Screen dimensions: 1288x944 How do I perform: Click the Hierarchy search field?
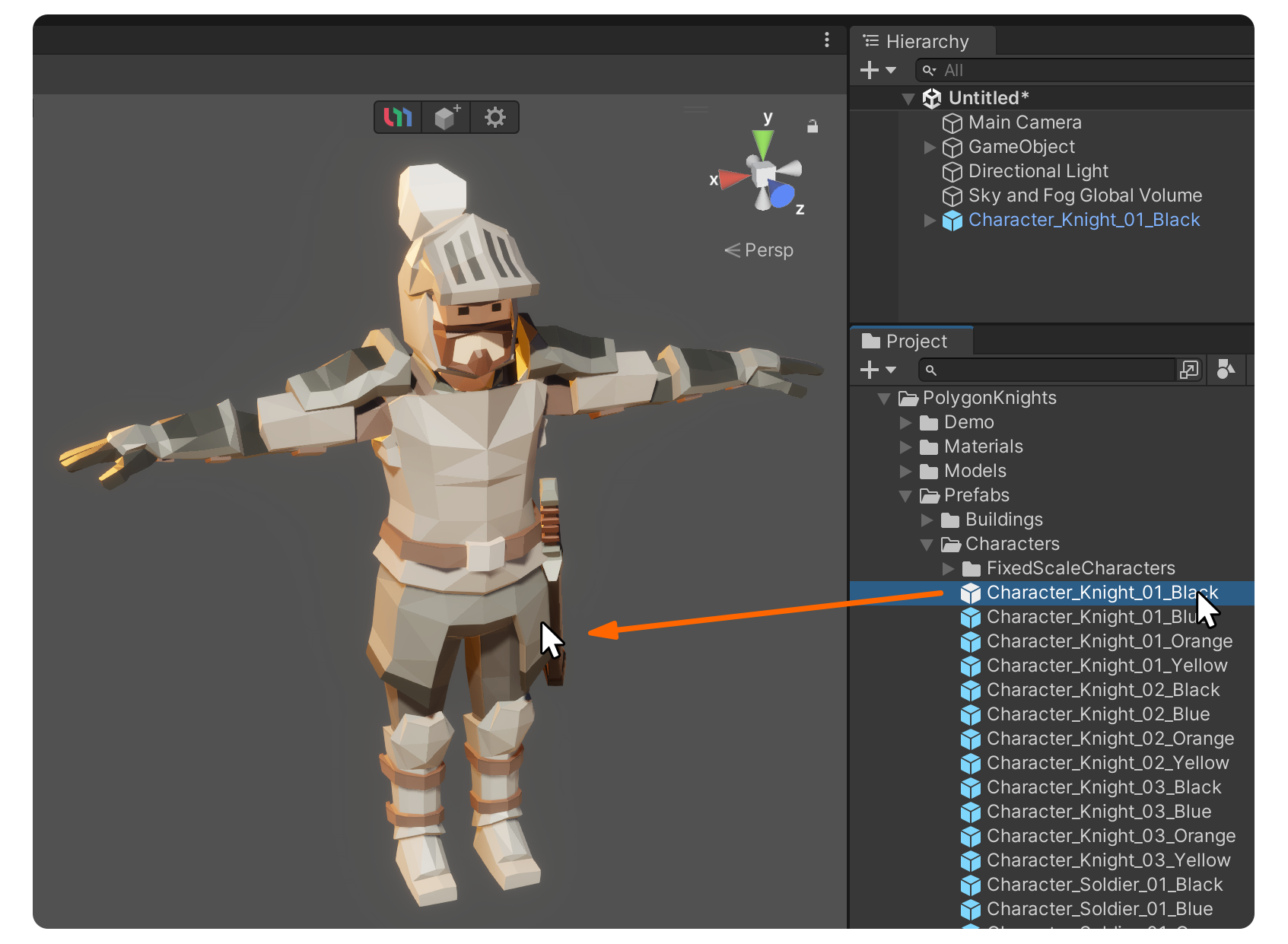tap(1085, 71)
